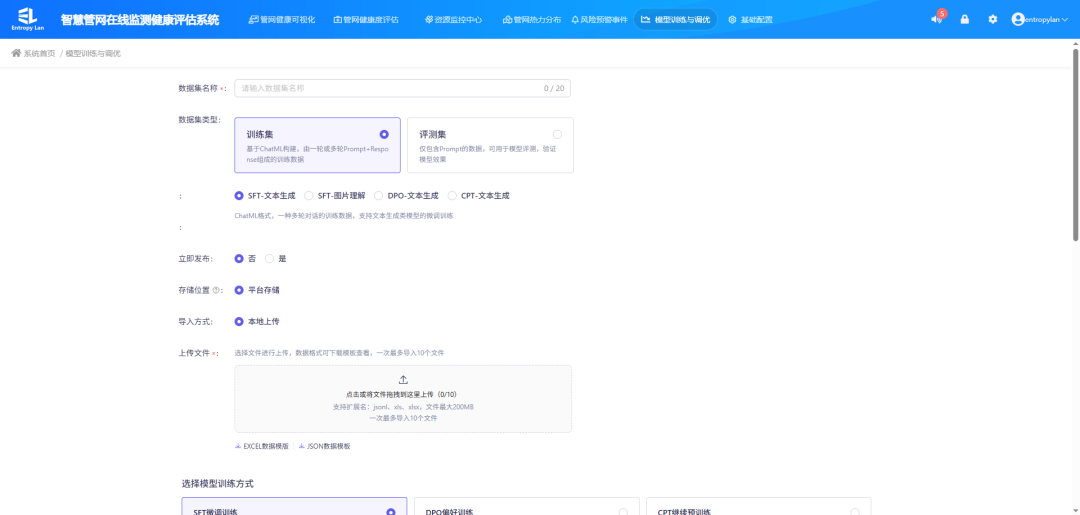
Task: Open 资源监控中心 menu
Action: 453,20
